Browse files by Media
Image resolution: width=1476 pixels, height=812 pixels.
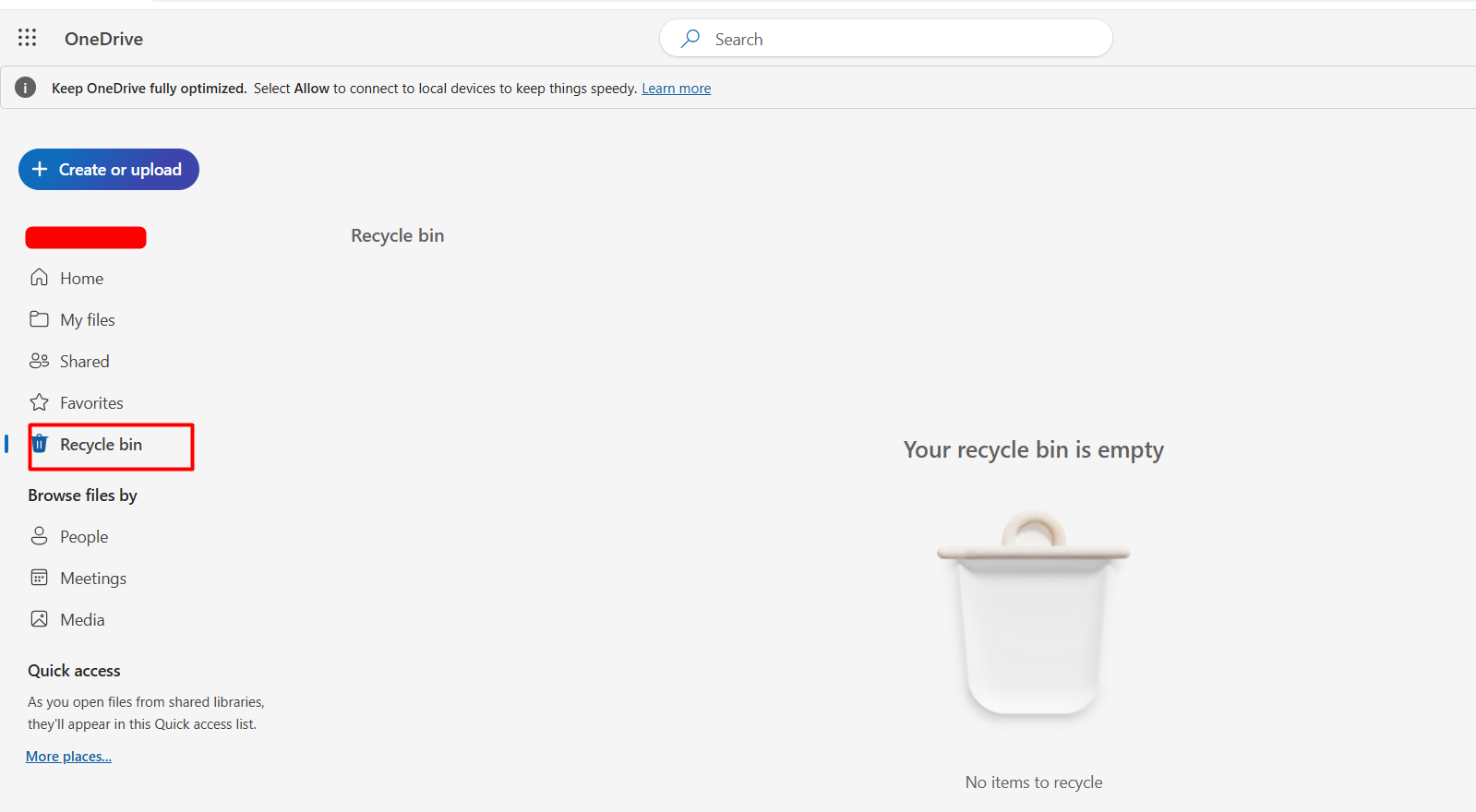click(x=82, y=620)
